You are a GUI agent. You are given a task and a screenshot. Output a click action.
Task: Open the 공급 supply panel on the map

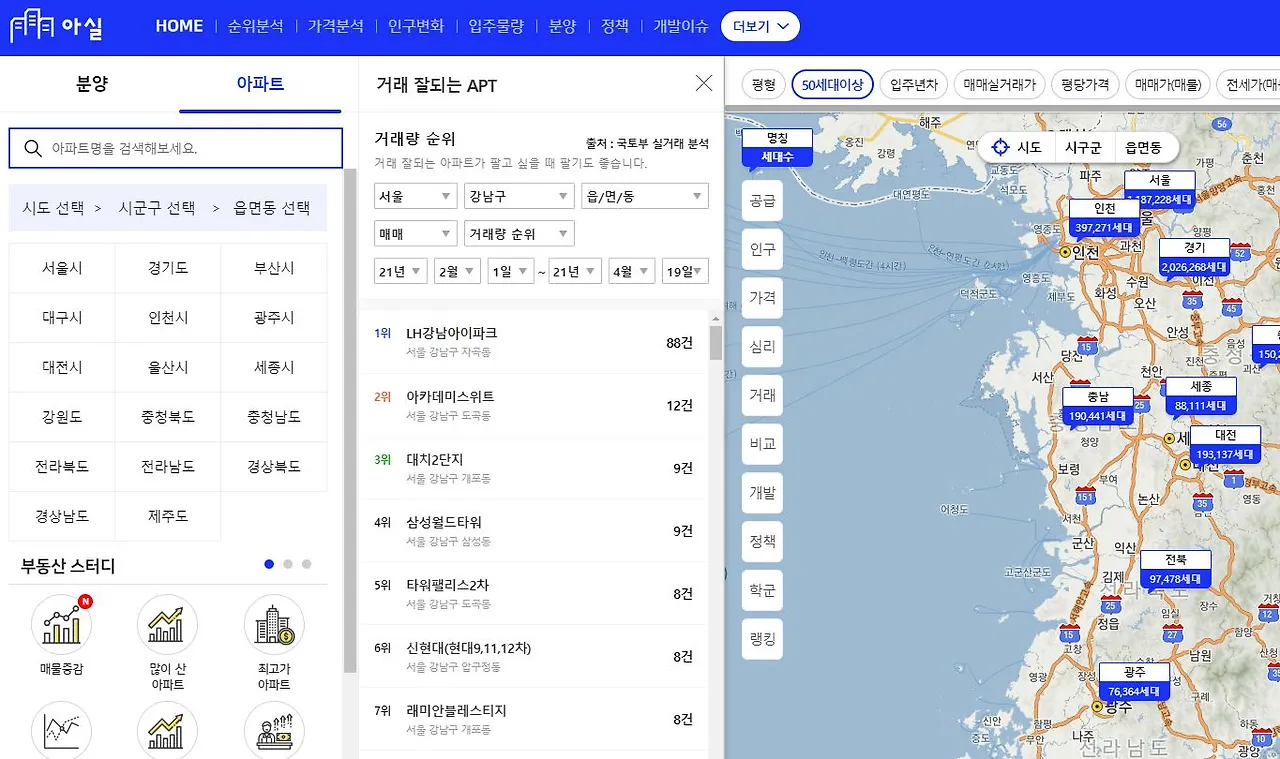(761, 200)
